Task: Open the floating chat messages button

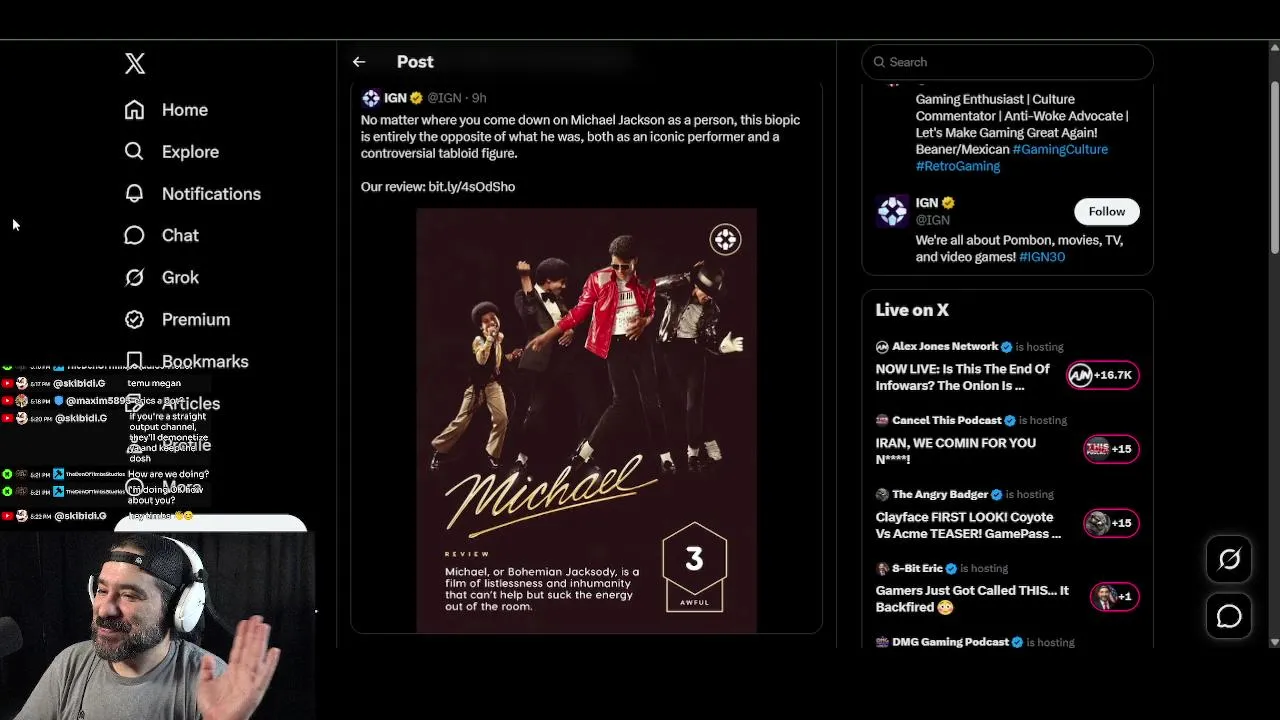Action: tap(1229, 617)
